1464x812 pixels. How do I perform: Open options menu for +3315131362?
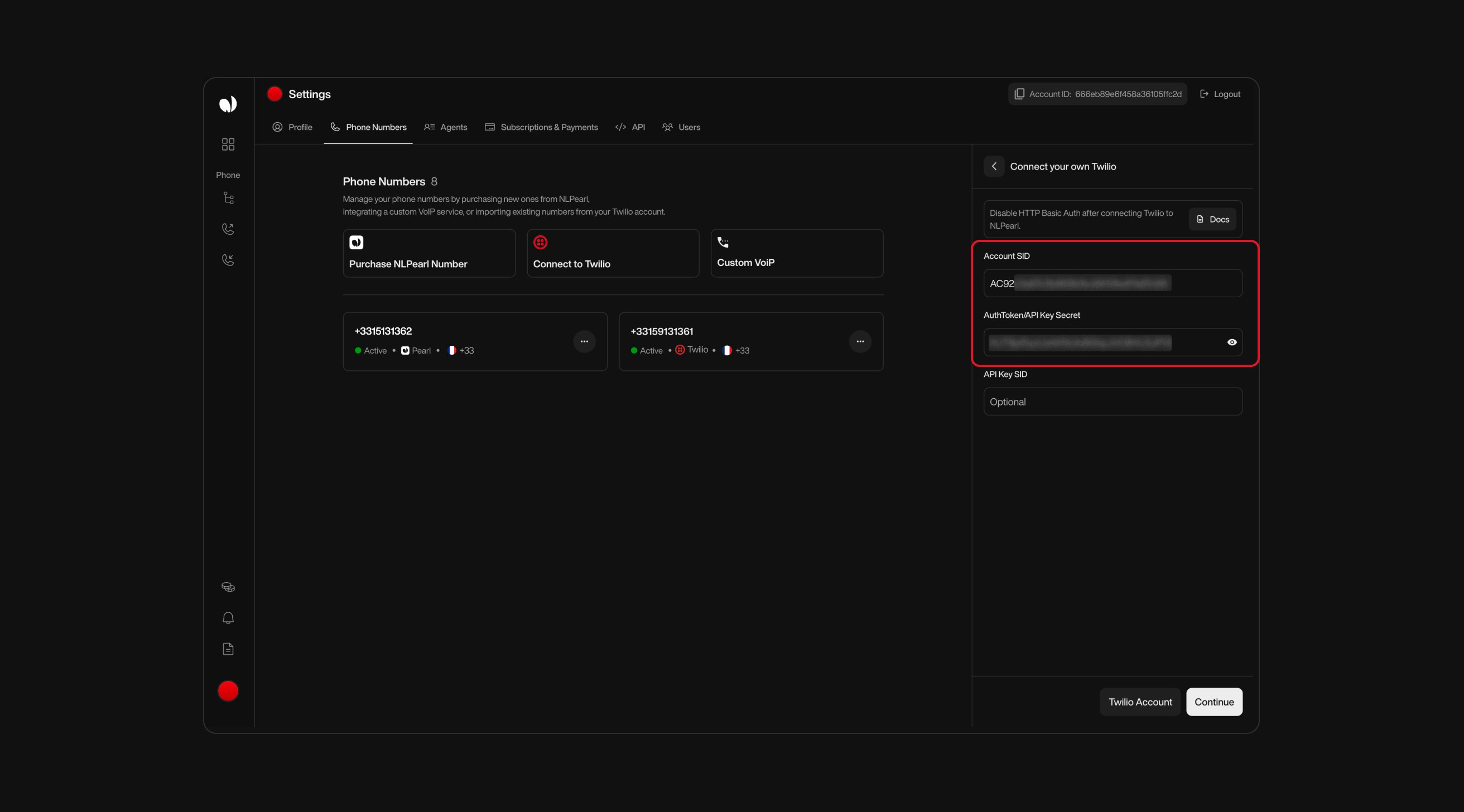pyautogui.click(x=584, y=341)
